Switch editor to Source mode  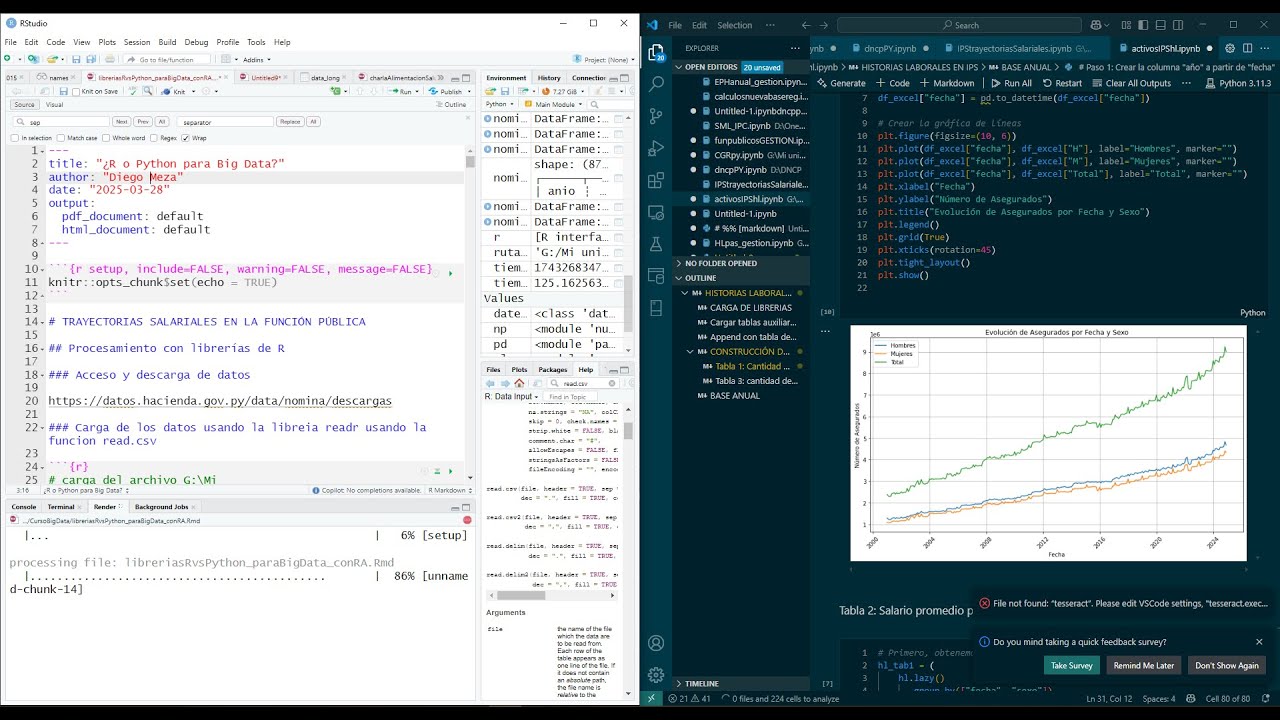coord(25,104)
